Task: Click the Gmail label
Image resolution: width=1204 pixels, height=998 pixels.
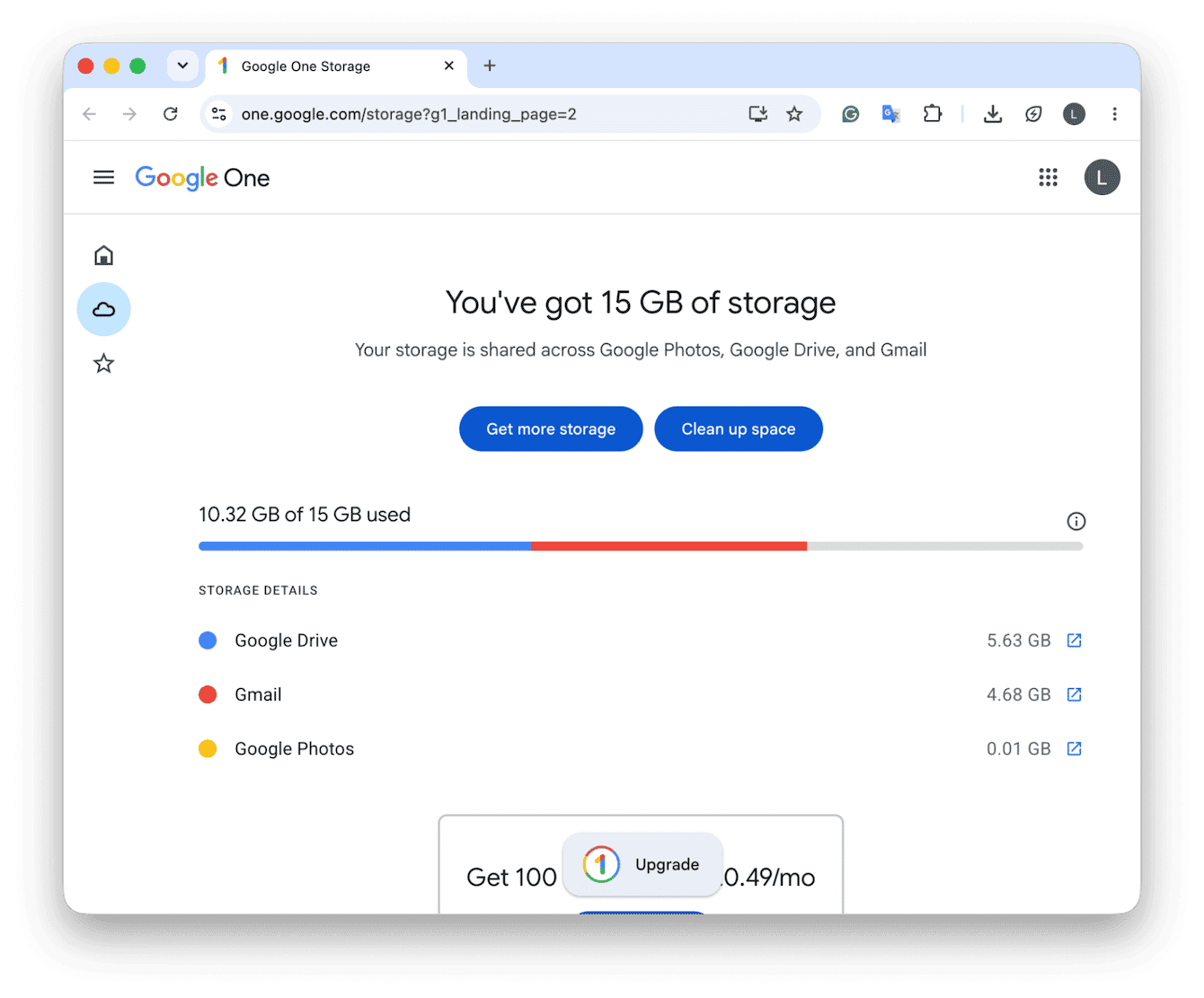Action: [x=258, y=694]
